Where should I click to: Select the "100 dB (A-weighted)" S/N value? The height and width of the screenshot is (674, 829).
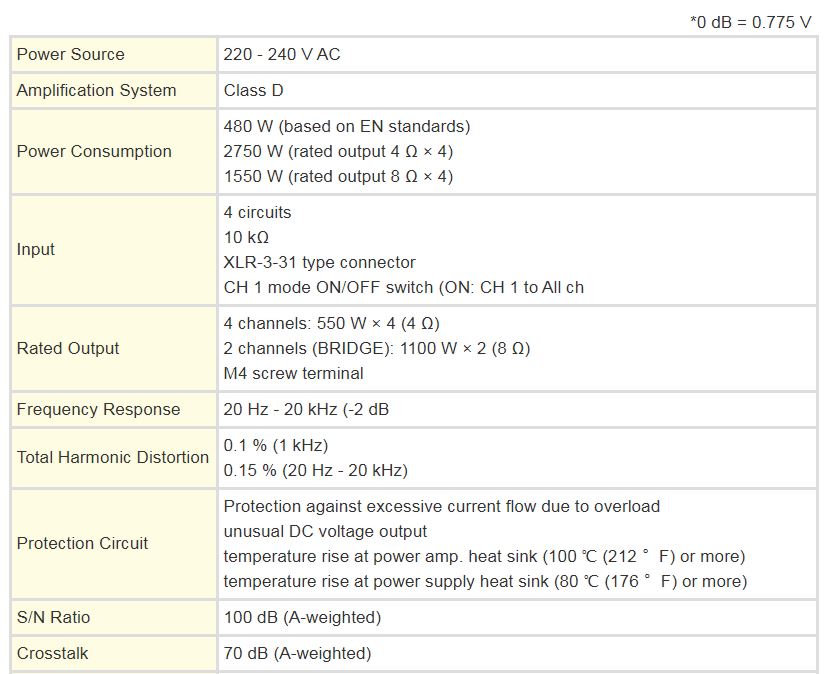302,617
